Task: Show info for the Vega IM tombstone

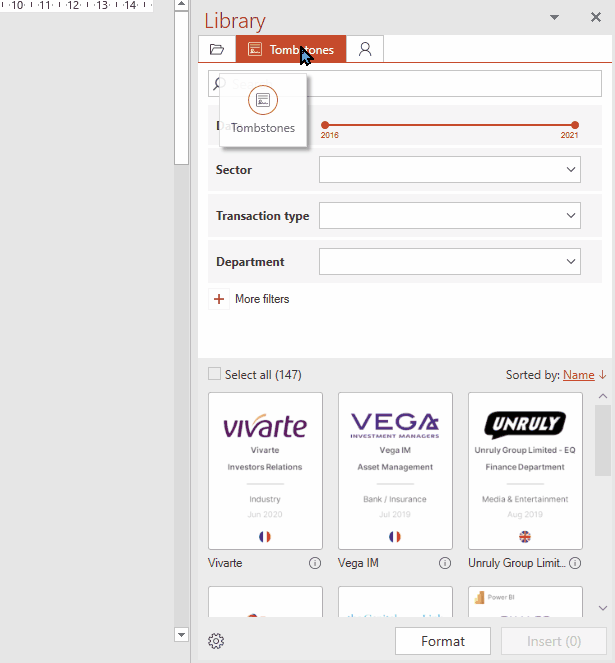Action: [445, 563]
